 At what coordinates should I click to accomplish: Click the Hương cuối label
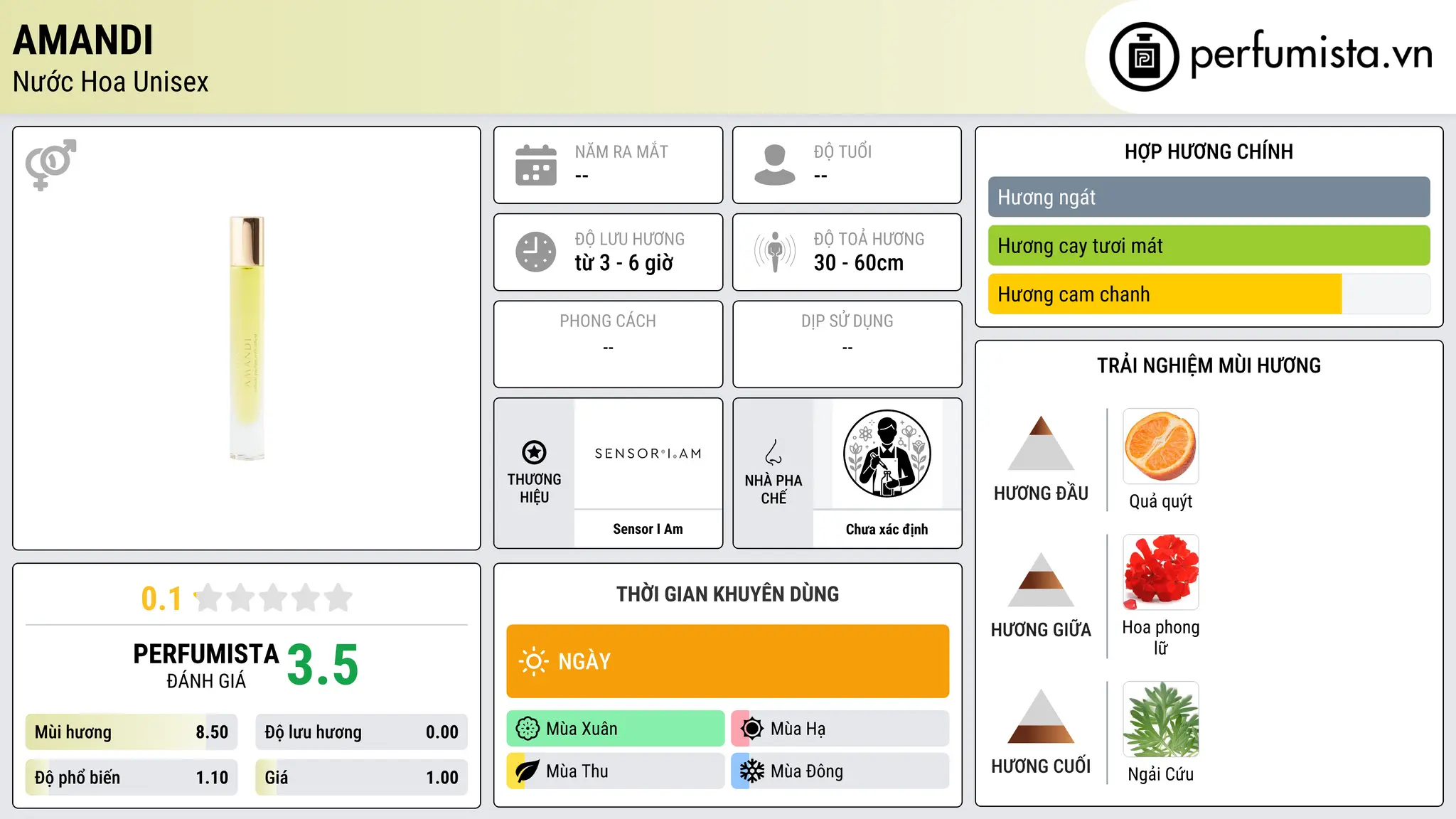(1041, 766)
